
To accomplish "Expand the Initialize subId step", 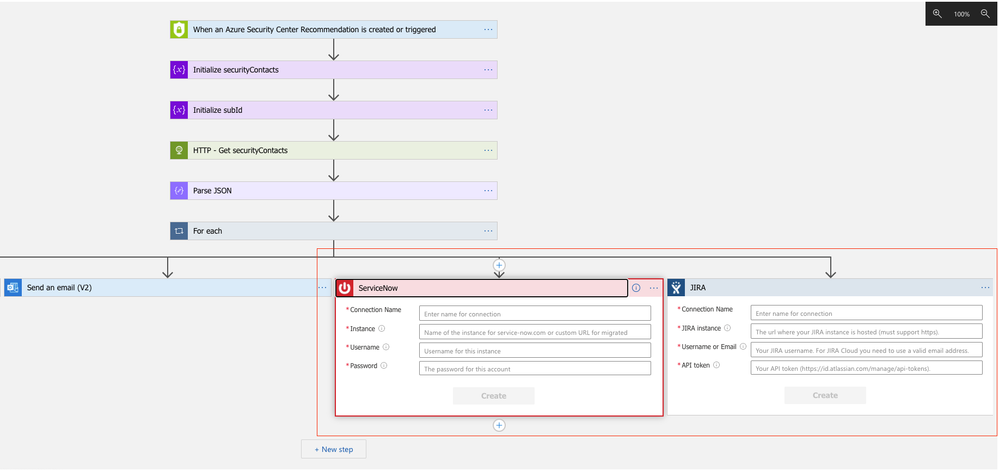I will 334,110.
